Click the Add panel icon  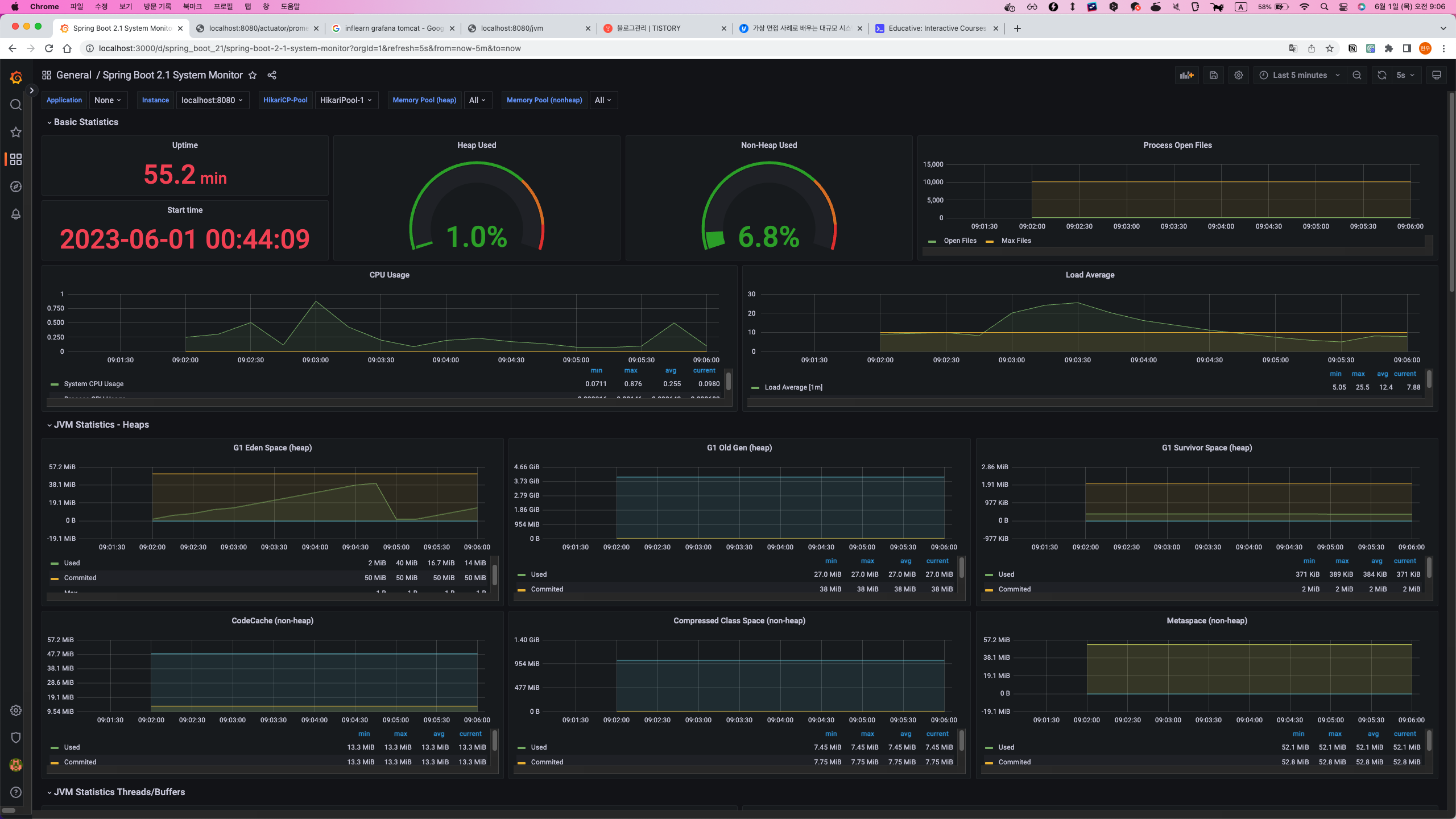click(1186, 75)
